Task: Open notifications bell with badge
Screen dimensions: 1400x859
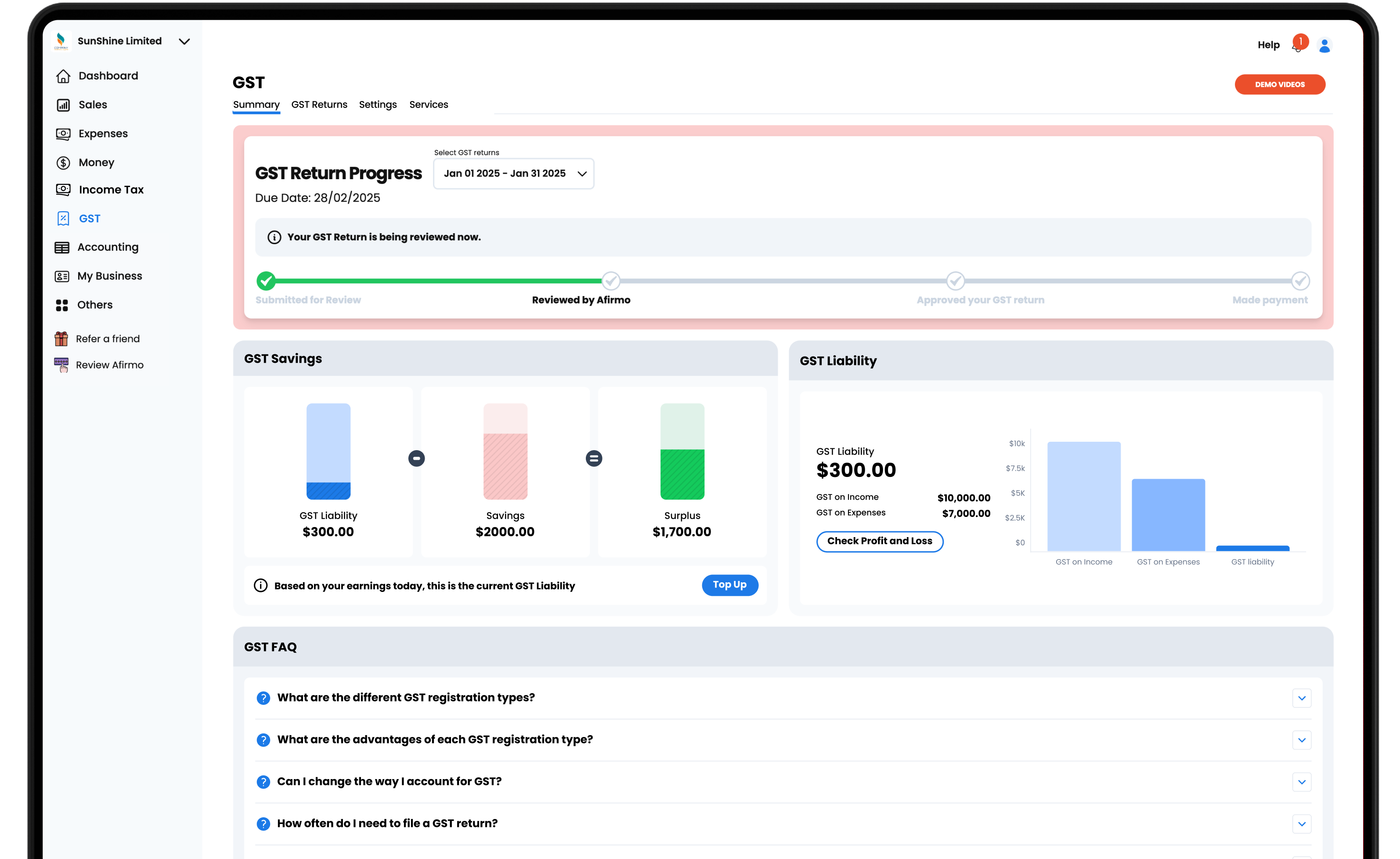Action: (x=1299, y=44)
